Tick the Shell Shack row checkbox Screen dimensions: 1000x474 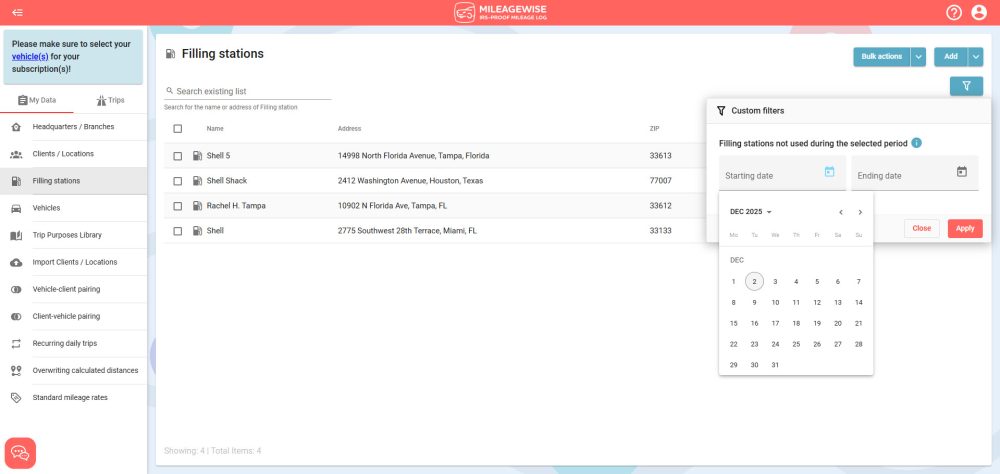coord(178,181)
